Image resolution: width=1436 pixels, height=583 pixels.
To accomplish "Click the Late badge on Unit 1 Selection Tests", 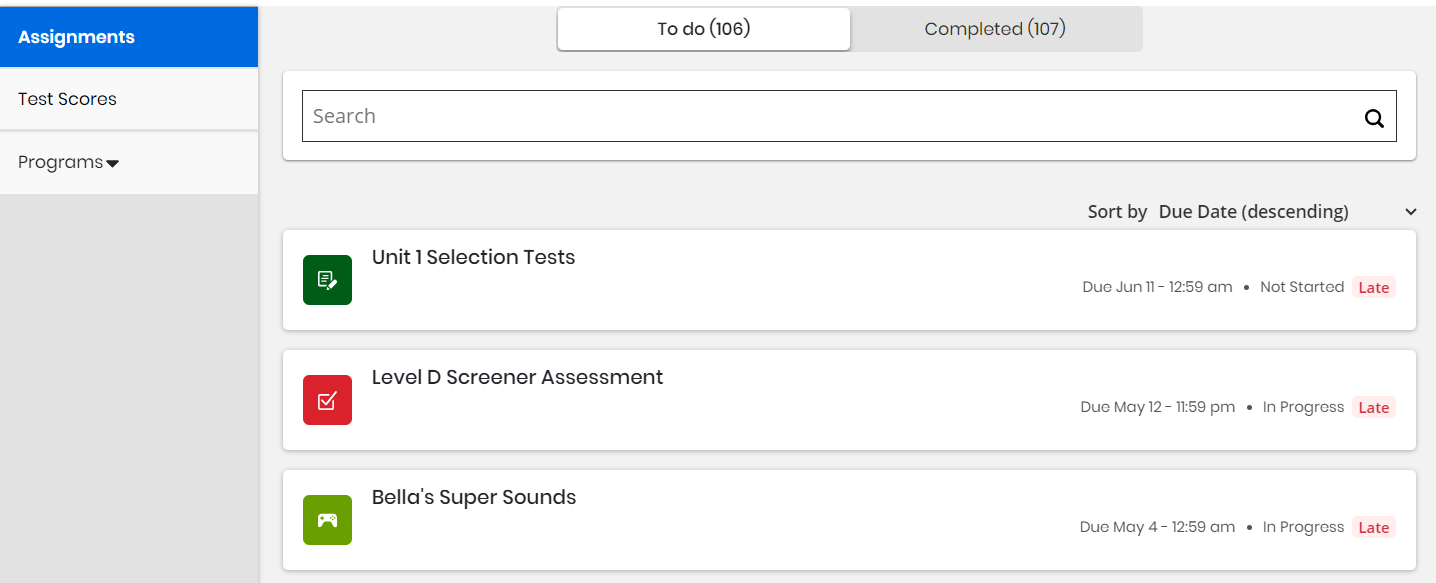I will click(1373, 287).
